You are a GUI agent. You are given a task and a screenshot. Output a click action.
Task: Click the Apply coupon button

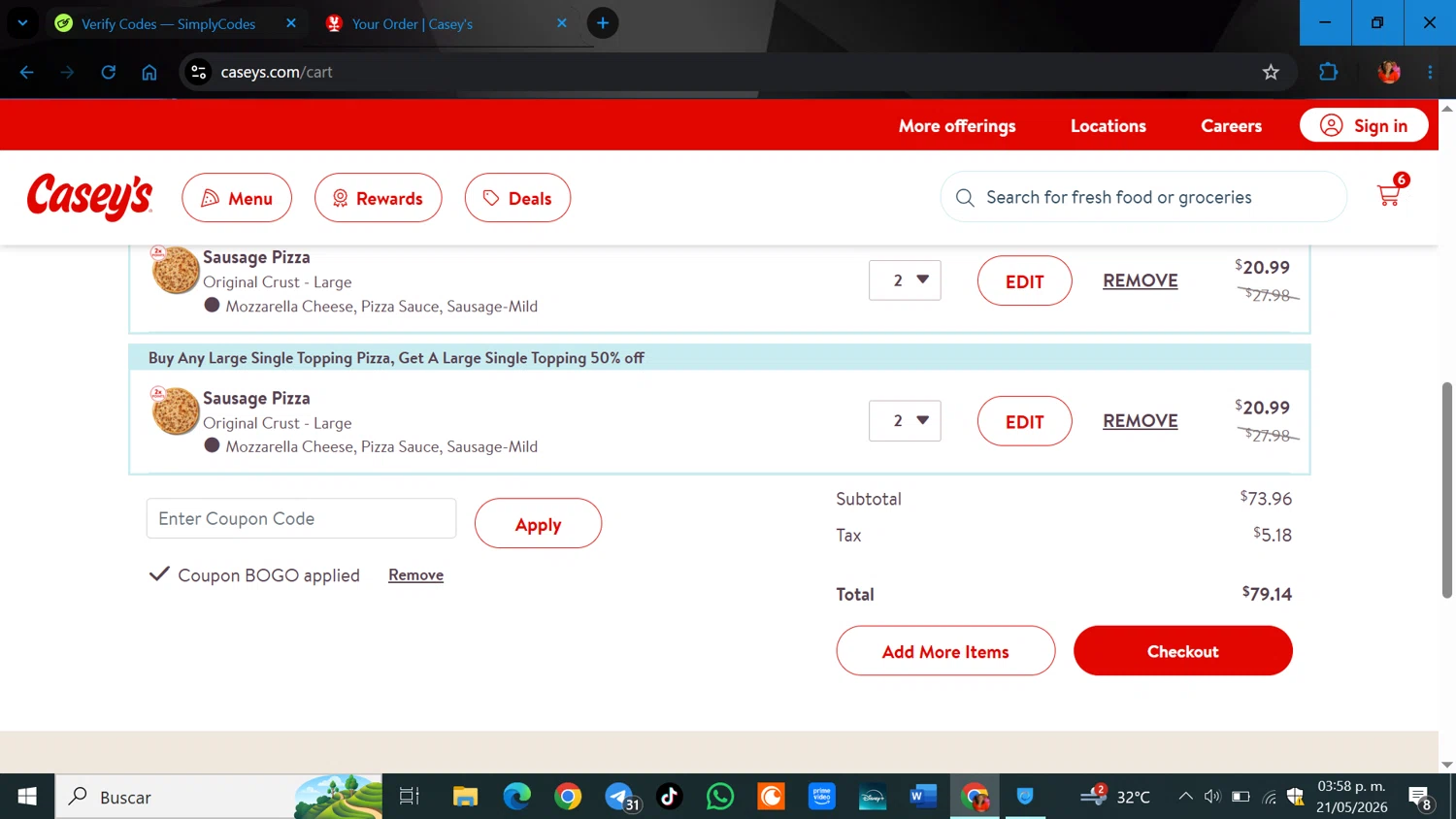pos(538,524)
